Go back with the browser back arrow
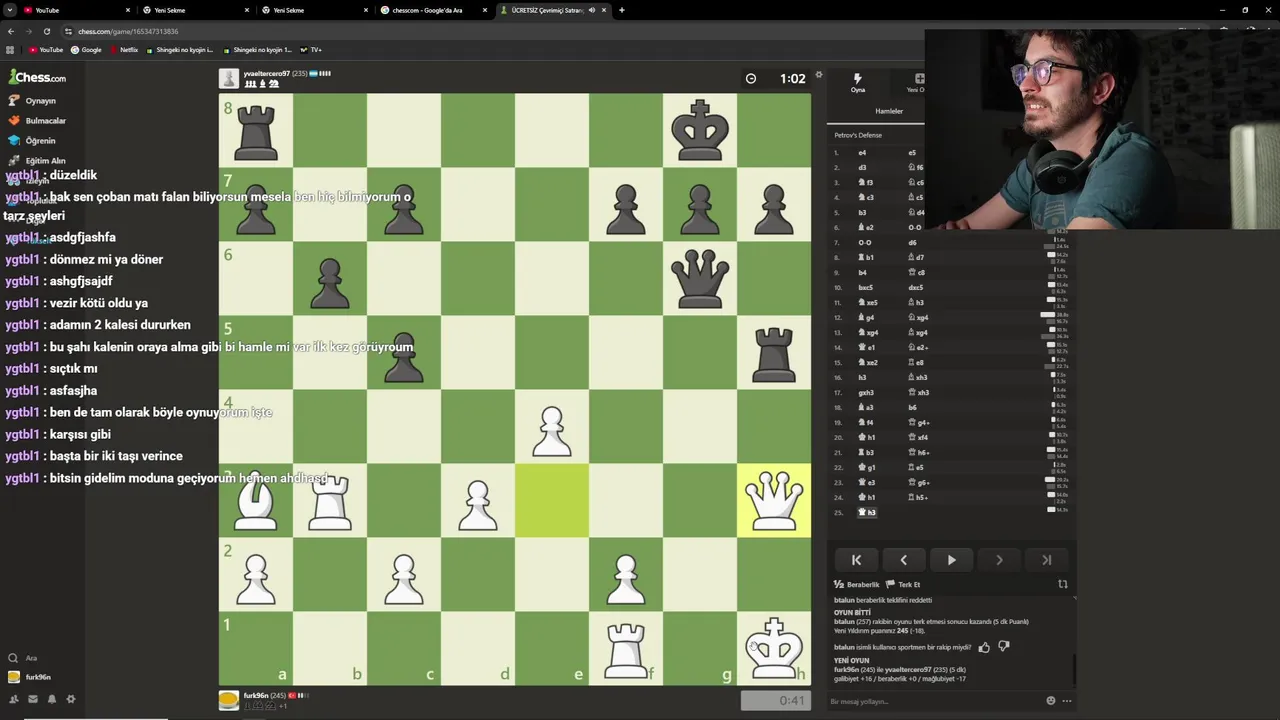Viewport: 1280px width, 720px height. [x=10, y=31]
